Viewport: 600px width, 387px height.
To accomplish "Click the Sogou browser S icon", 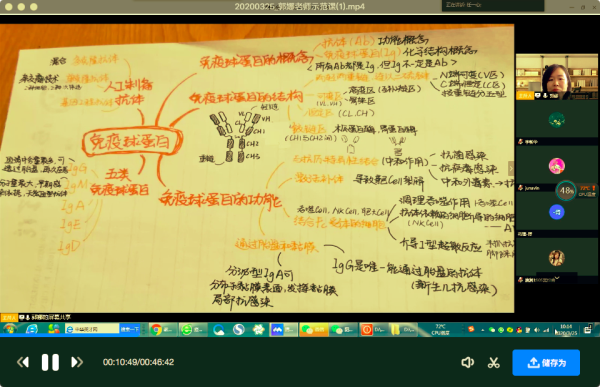I will (238, 329).
